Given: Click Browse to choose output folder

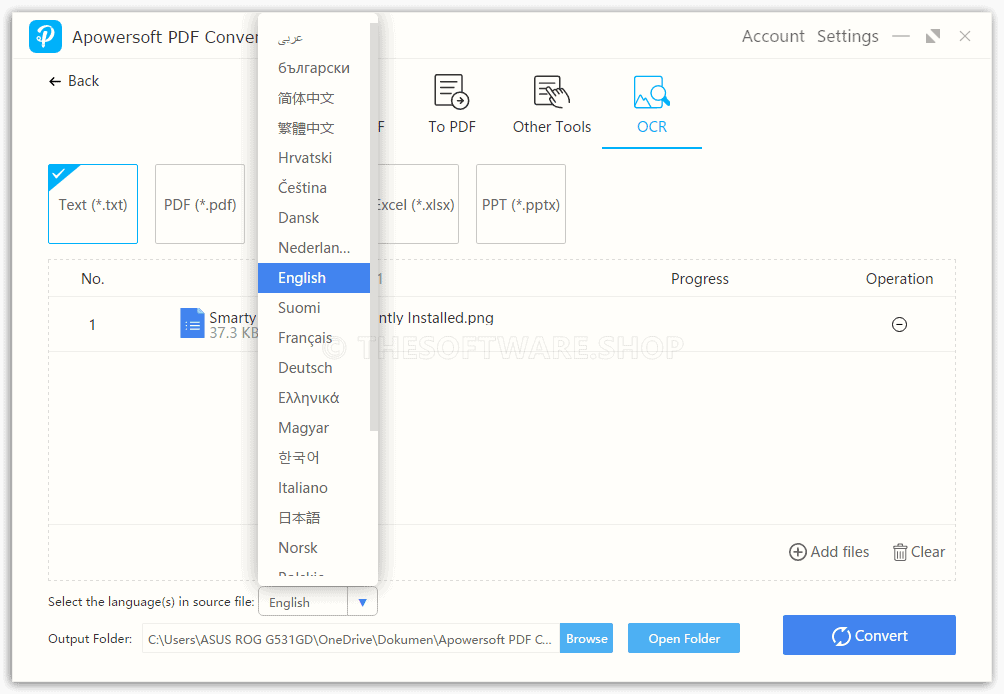Looking at the screenshot, I should point(587,638).
